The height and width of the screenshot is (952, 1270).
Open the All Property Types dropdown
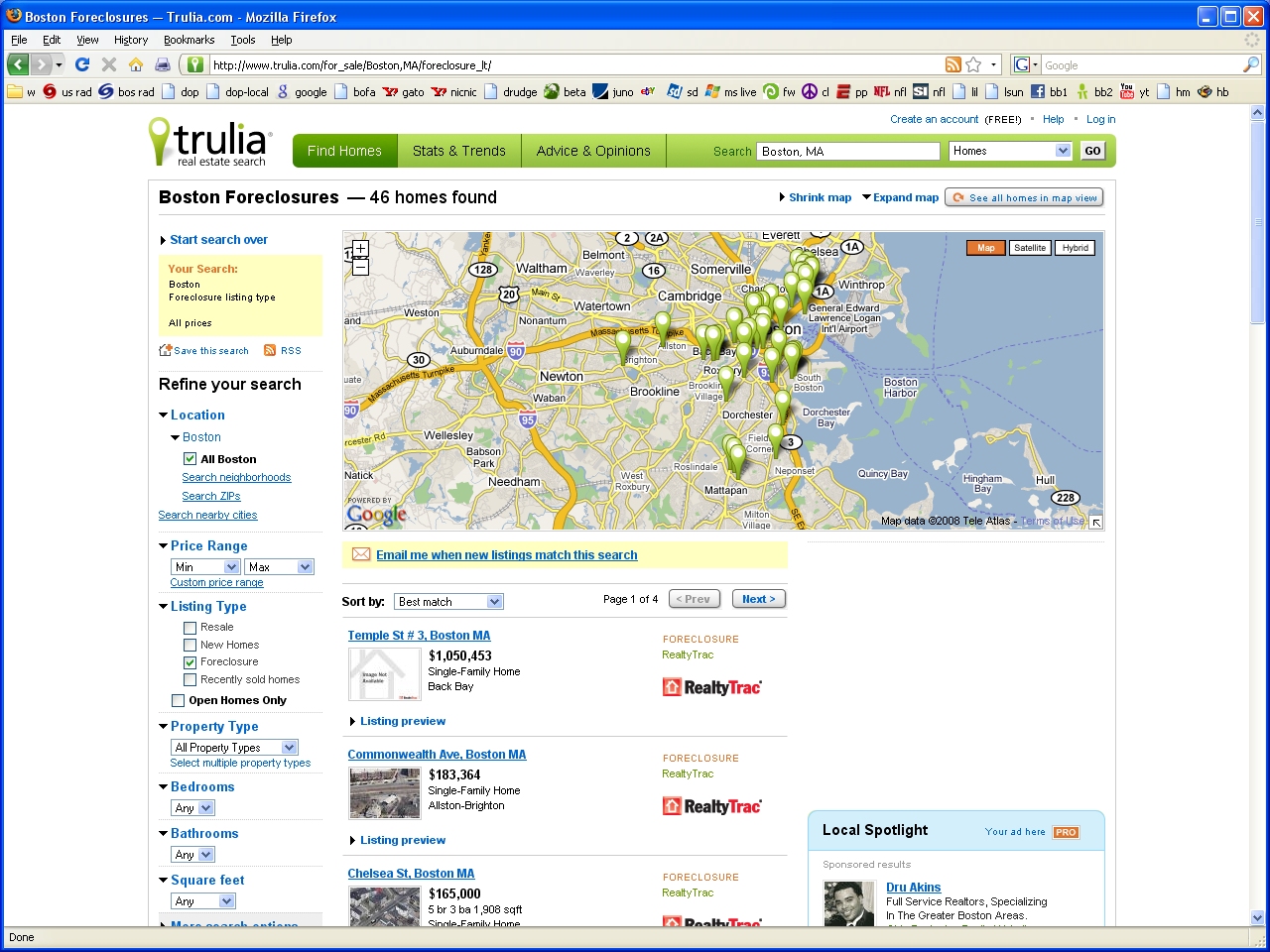(234, 748)
